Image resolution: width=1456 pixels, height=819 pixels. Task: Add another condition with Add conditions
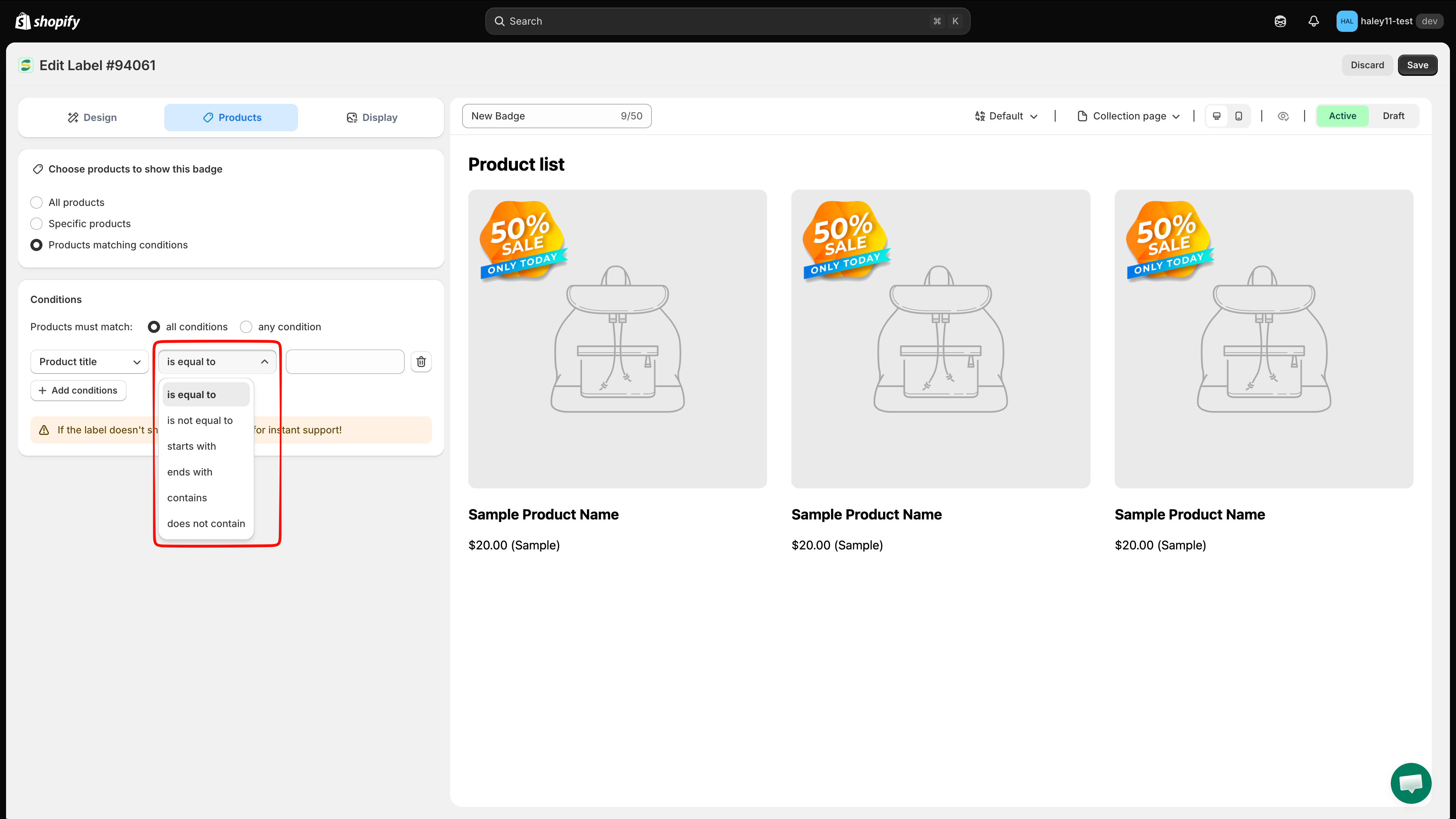pos(78,391)
